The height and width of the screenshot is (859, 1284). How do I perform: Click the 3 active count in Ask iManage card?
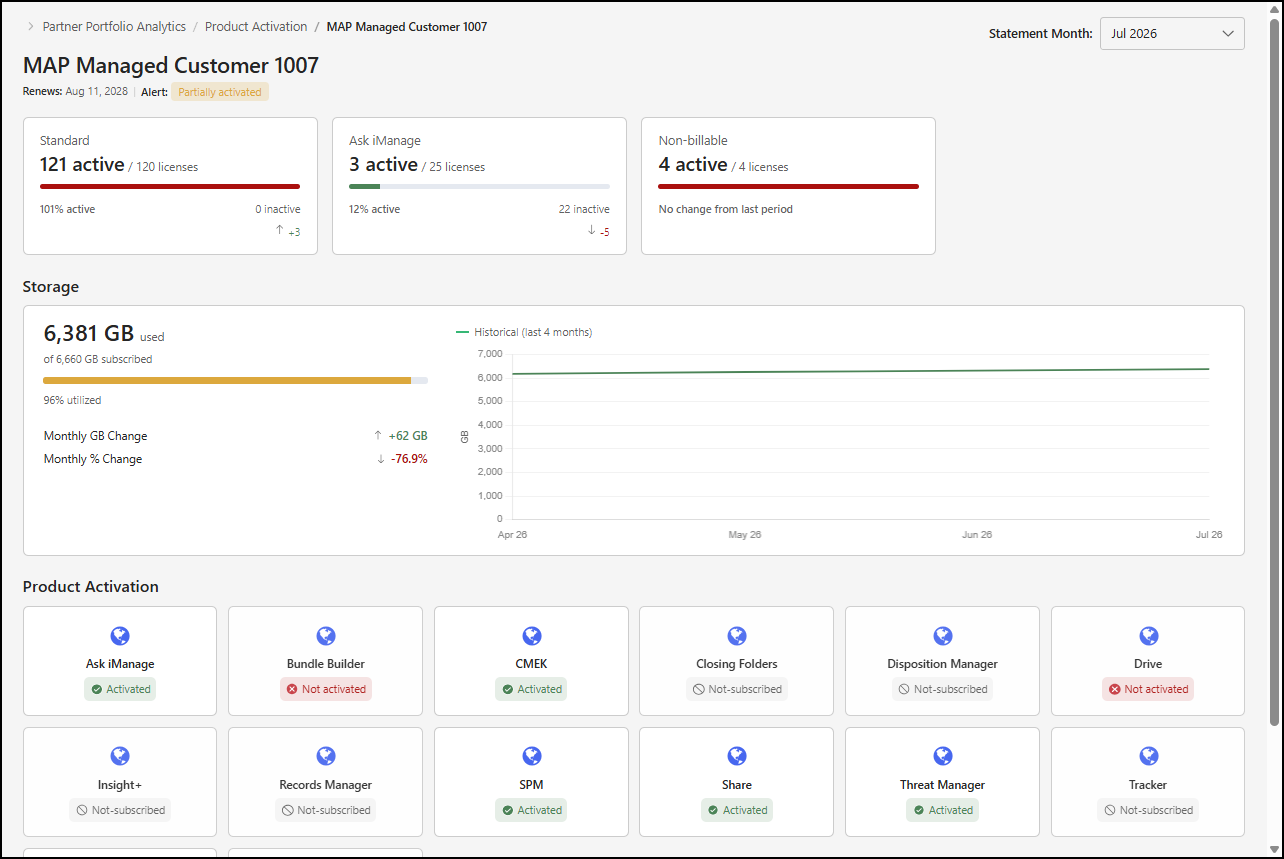[x=383, y=165]
